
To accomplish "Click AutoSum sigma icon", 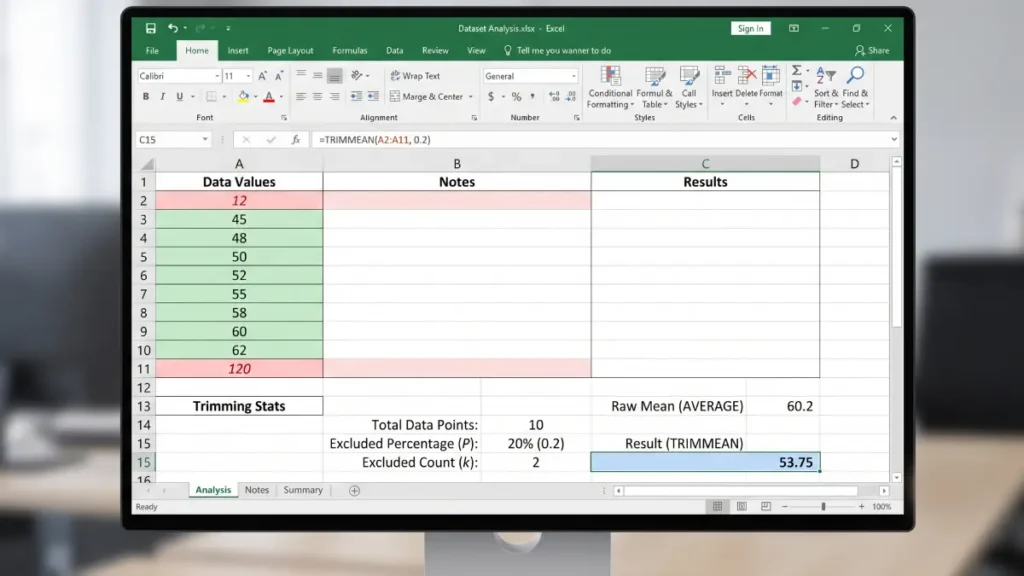I will coord(797,71).
